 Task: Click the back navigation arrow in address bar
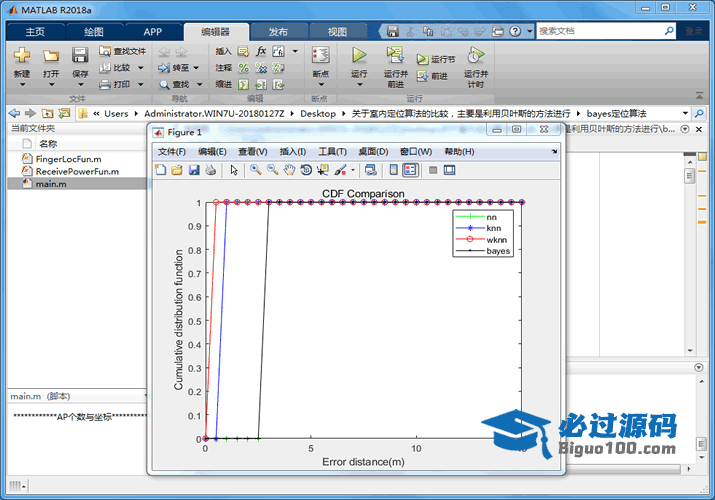tap(14, 113)
